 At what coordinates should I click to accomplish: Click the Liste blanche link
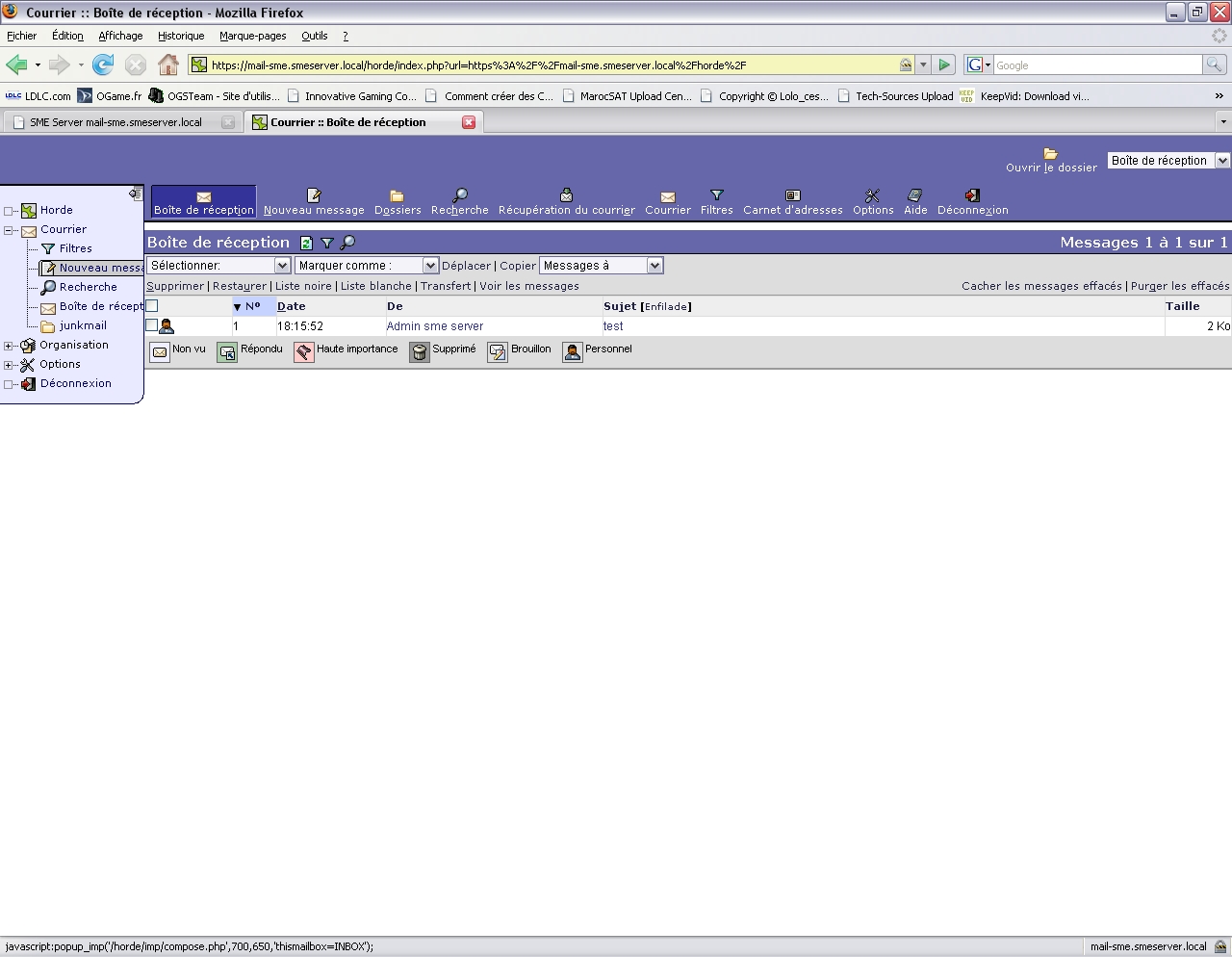376,286
